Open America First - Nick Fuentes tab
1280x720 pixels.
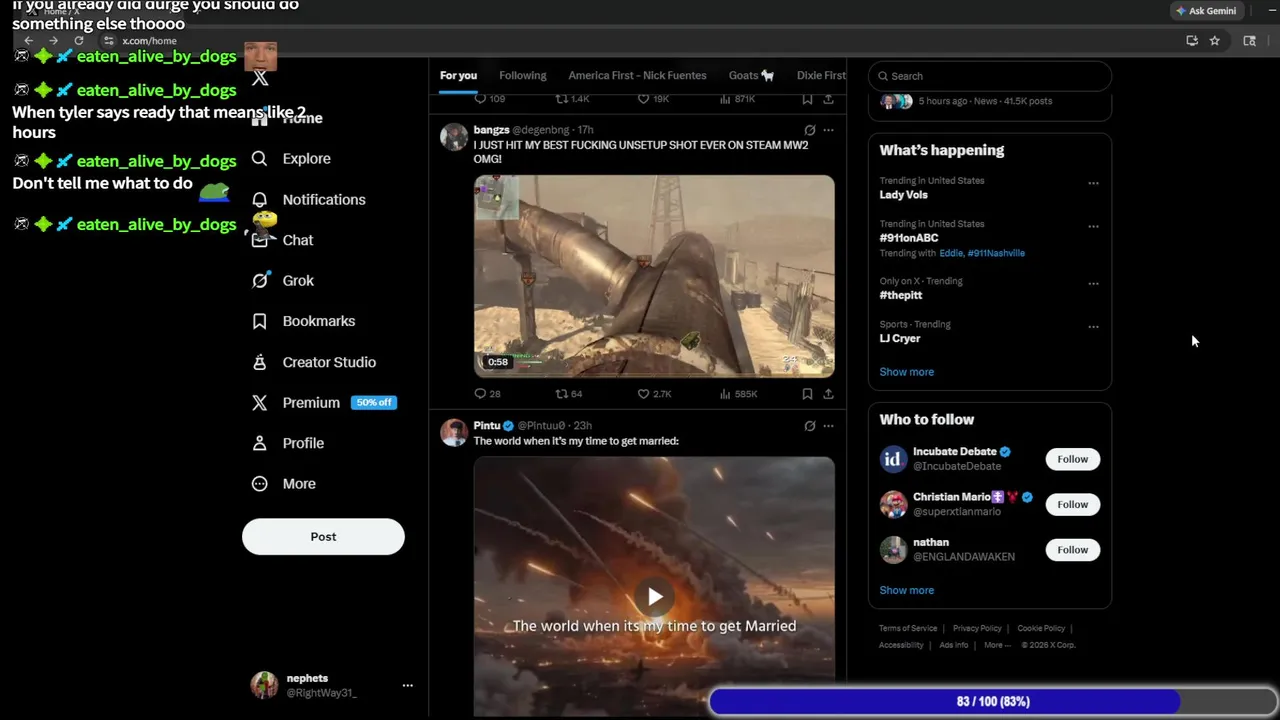[637, 75]
